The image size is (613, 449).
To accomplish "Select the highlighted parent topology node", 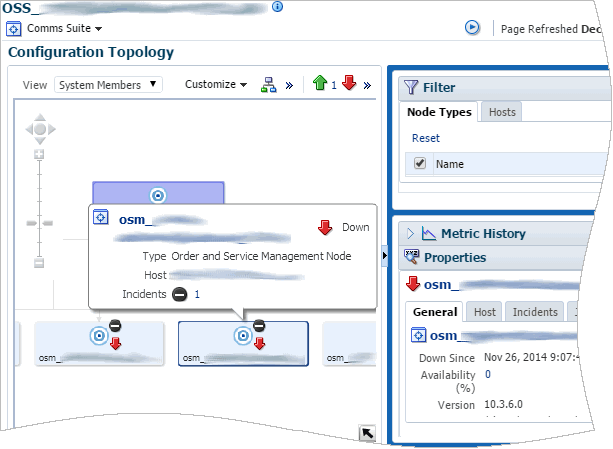I will pos(158,193).
